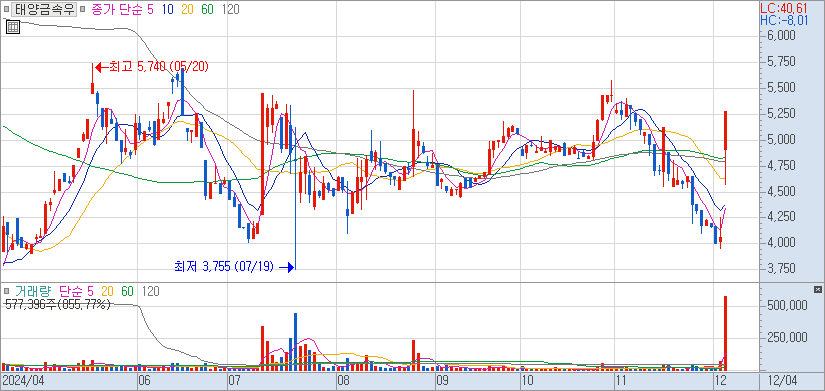The image size is (825, 391).
Task: Click the square marker before 종가 단순
Action: pyautogui.click(x=82, y=9)
